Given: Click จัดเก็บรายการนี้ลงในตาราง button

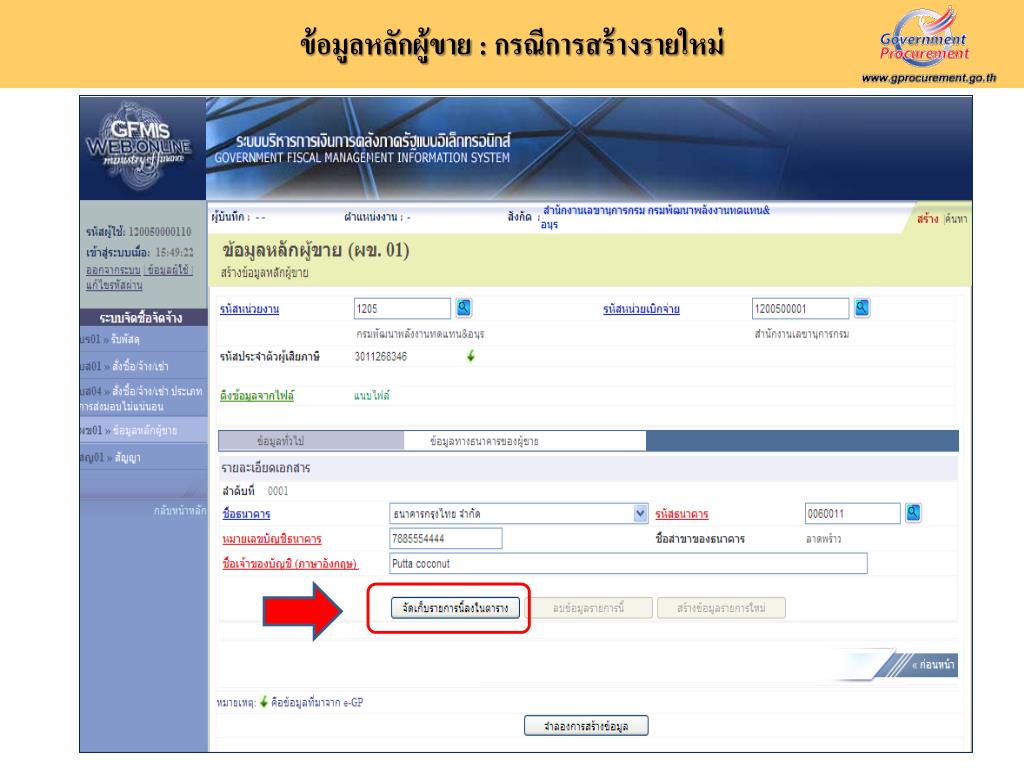Looking at the screenshot, I should [x=455, y=608].
